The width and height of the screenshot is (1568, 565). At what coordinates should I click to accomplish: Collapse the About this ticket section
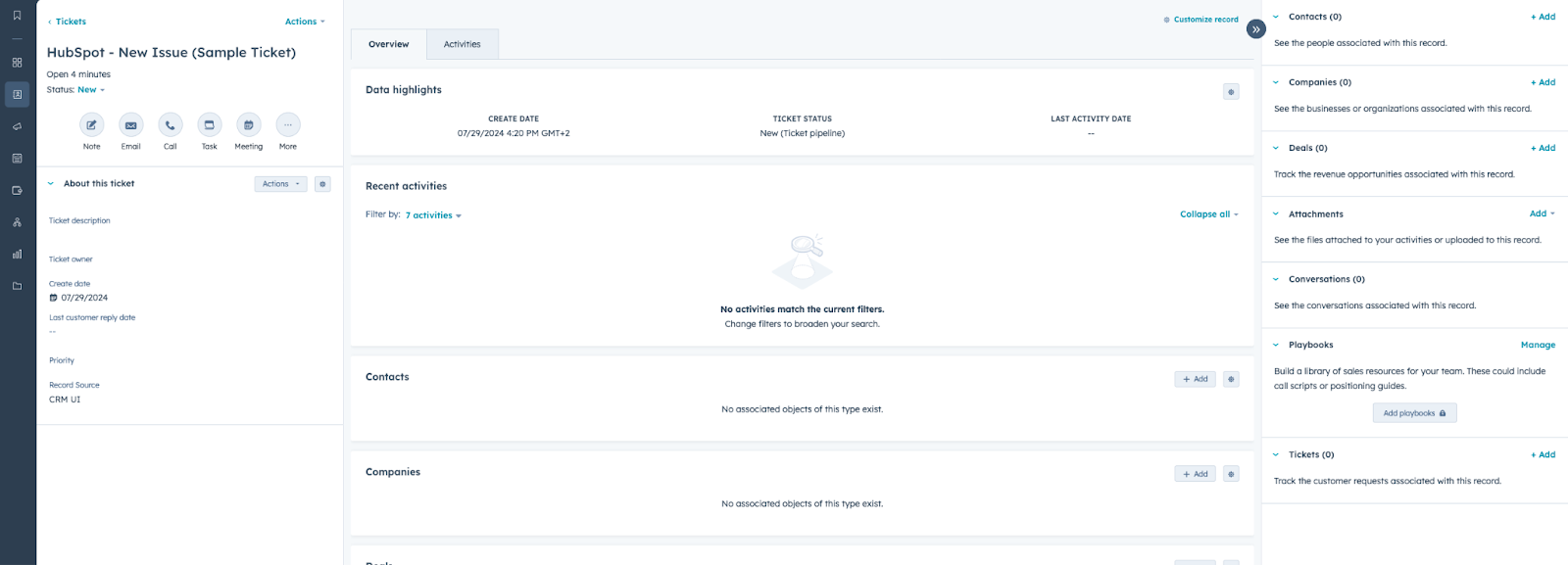51,184
